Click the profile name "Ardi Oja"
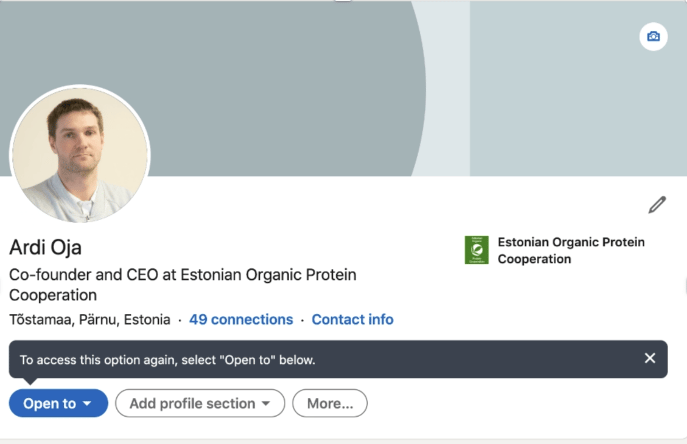The image size is (687, 444). (x=45, y=247)
